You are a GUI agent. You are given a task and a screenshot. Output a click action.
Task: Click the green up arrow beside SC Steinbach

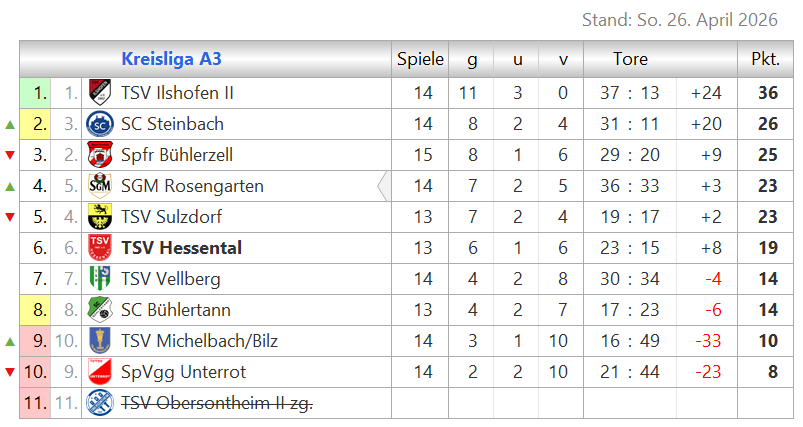(x=10, y=125)
